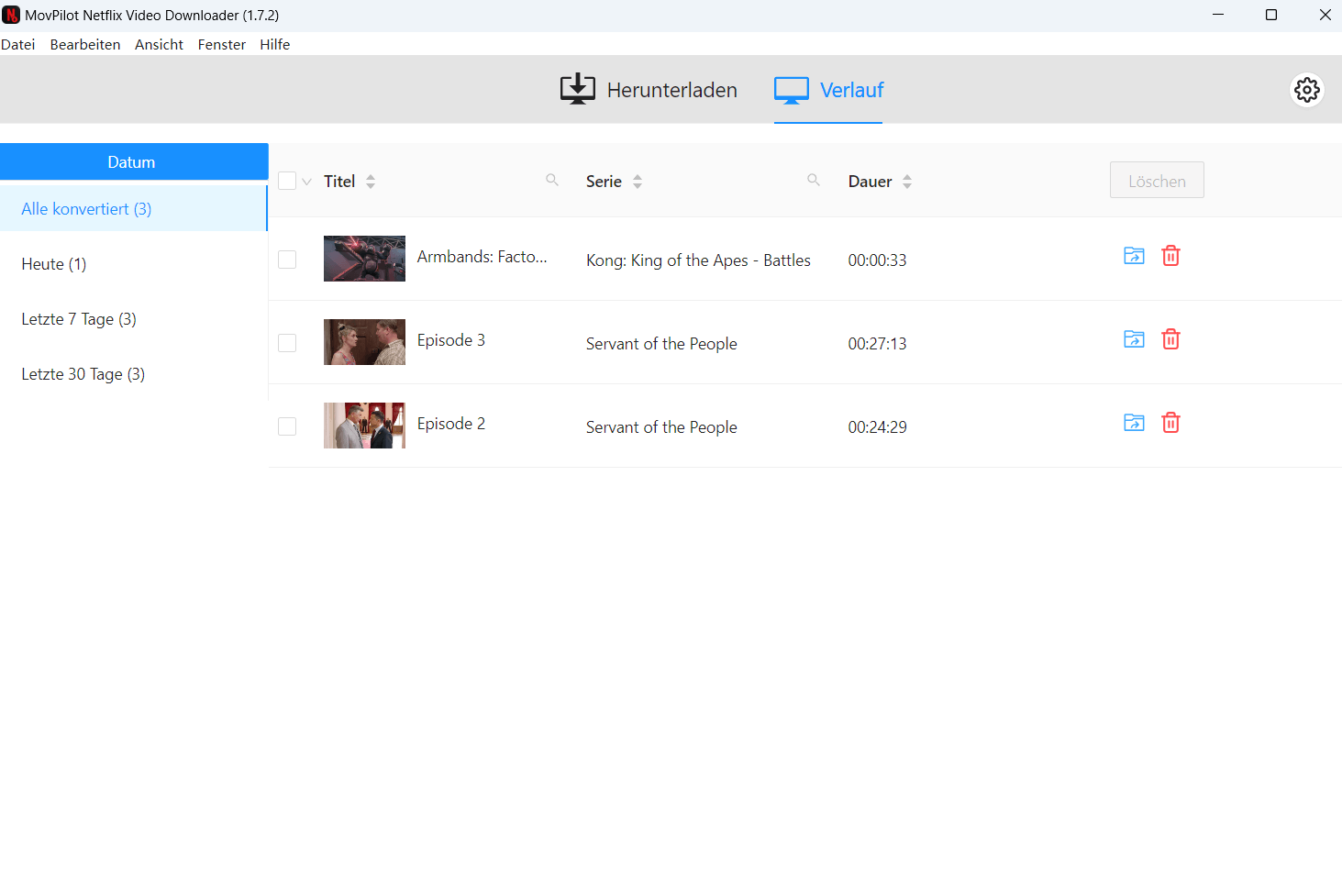The width and height of the screenshot is (1342, 896).
Task: Open the Datei menu
Action: point(18,44)
